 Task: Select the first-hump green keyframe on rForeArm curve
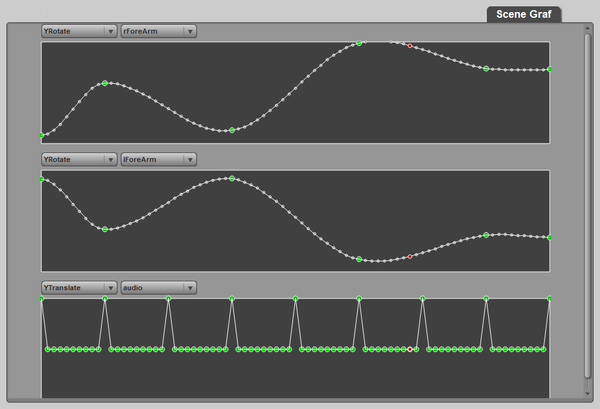tap(105, 83)
